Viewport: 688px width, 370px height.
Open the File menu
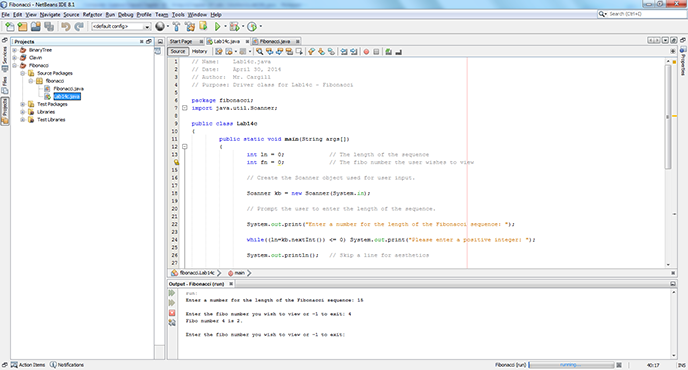point(5,14)
